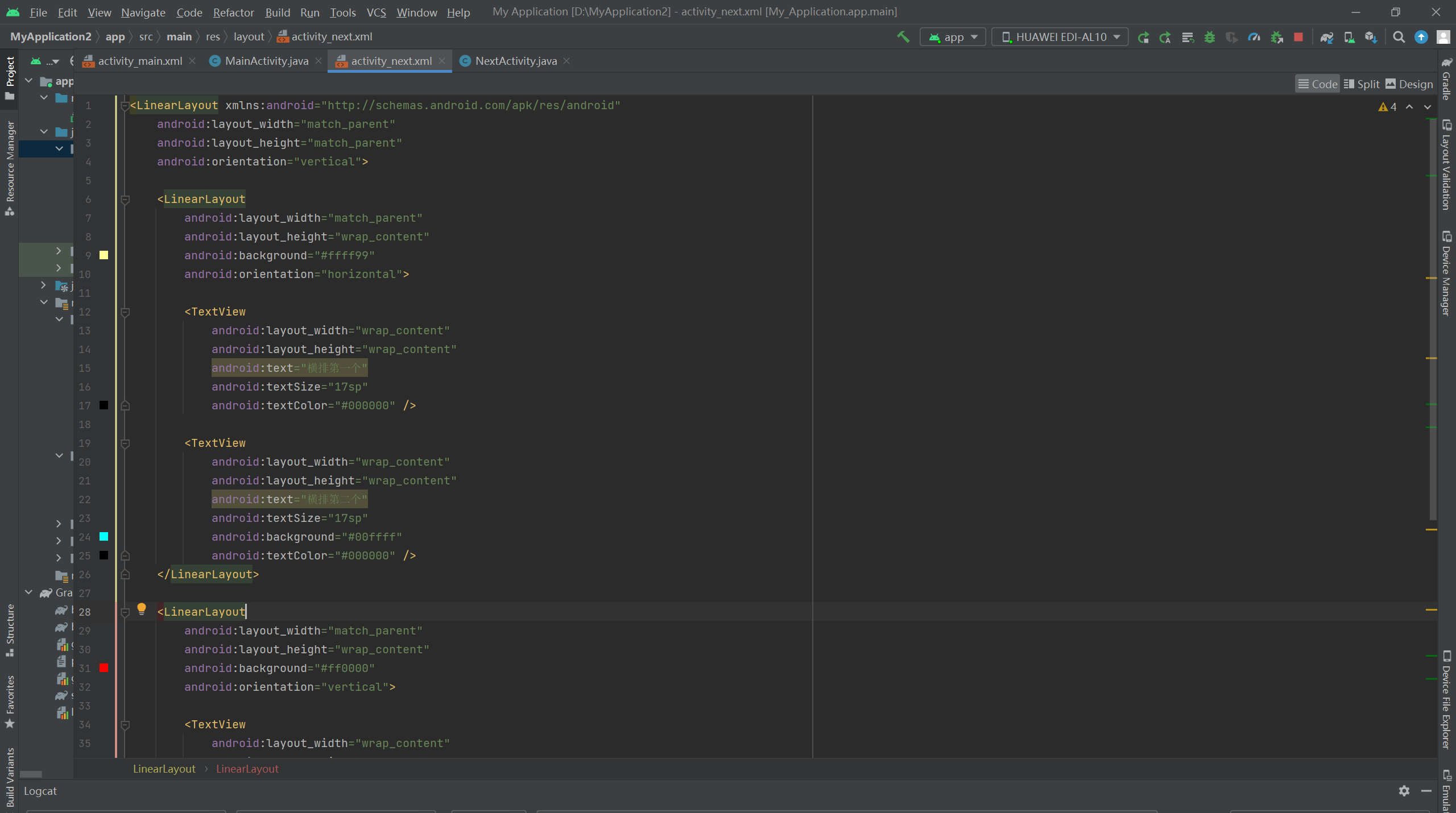The height and width of the screenshot is (813, 1456).
Task: Switch editor to Design view mode
Action: (x=1409, y=84)
